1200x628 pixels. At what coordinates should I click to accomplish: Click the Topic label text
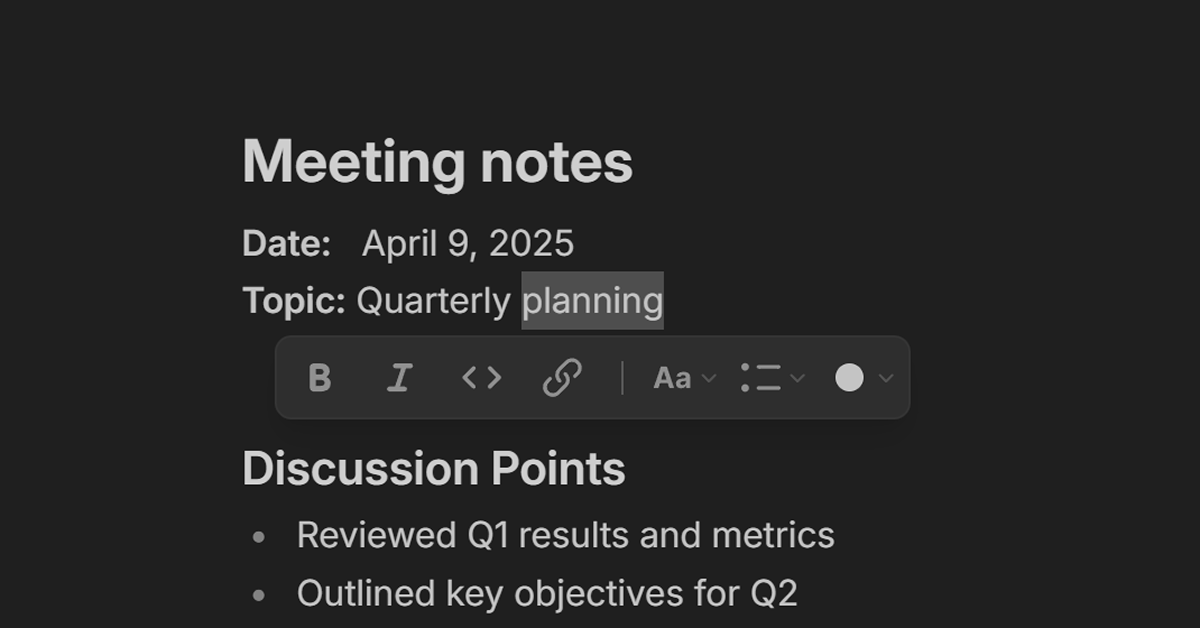[292, 300]
